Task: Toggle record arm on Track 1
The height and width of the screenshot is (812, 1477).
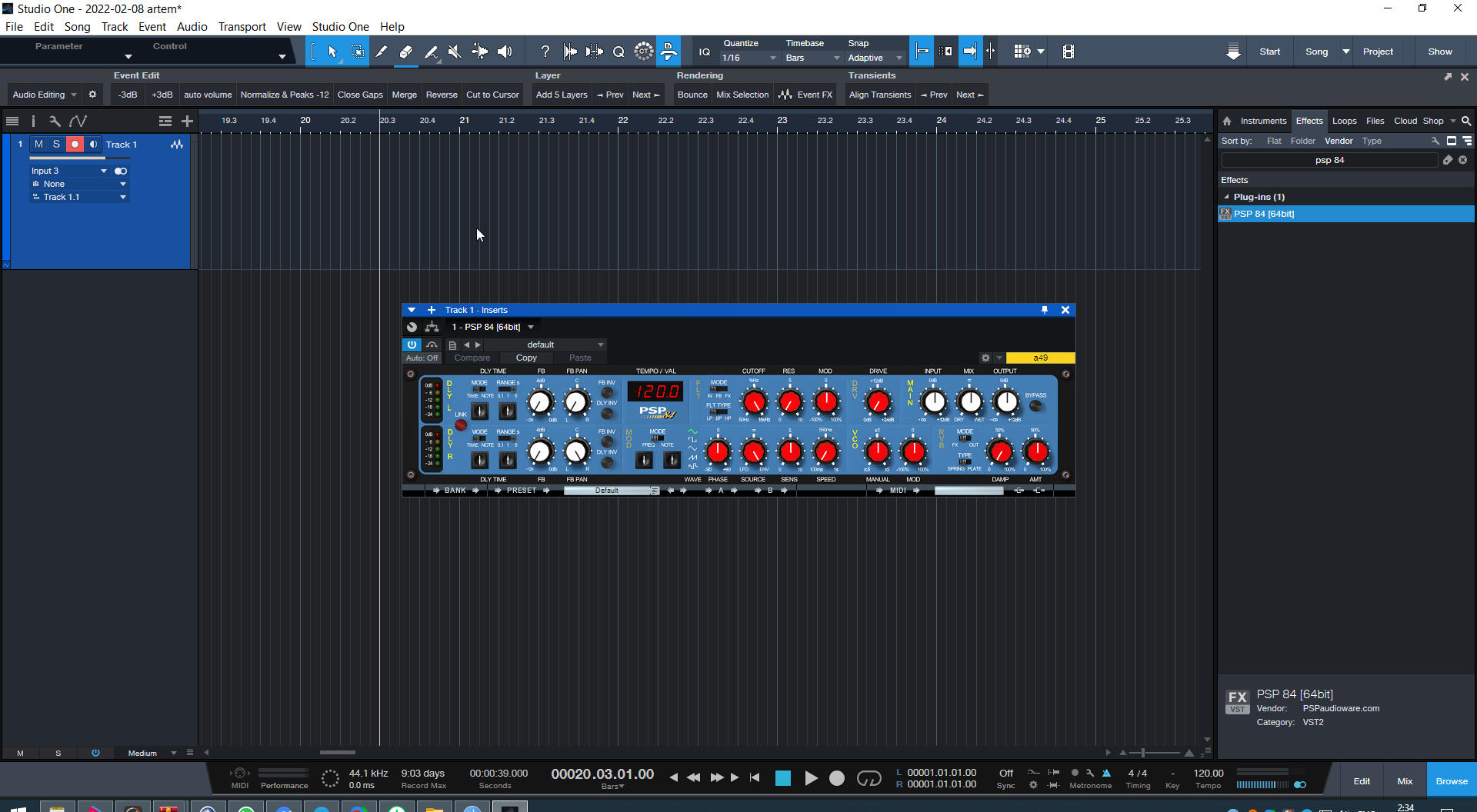Action: click(75, 144)
